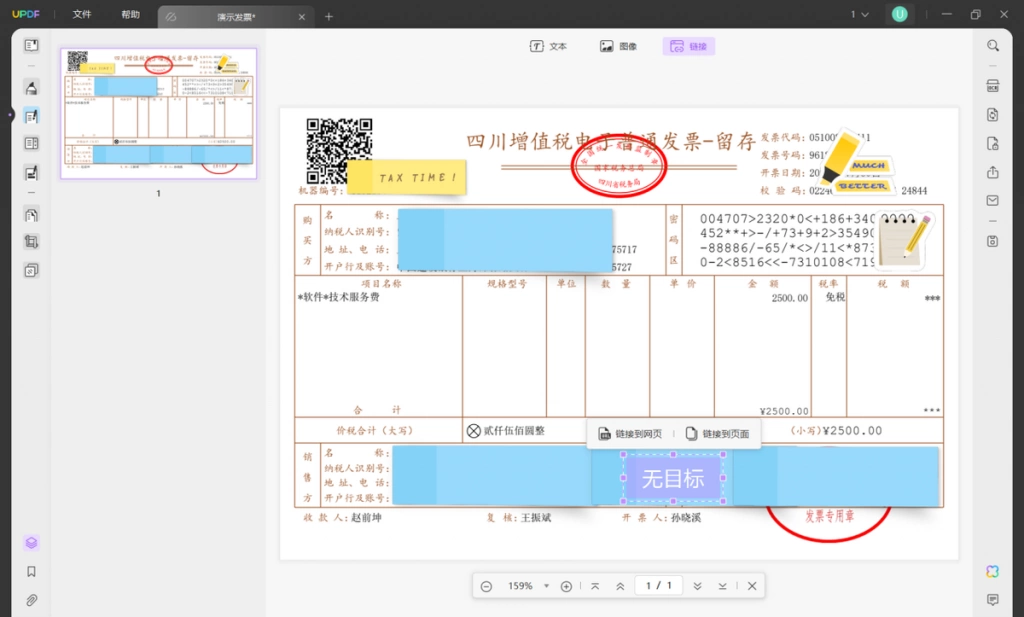This screenshot has height=617, width=1024.
Task: Open the crop pages tool
Action: tap(31, 242)
